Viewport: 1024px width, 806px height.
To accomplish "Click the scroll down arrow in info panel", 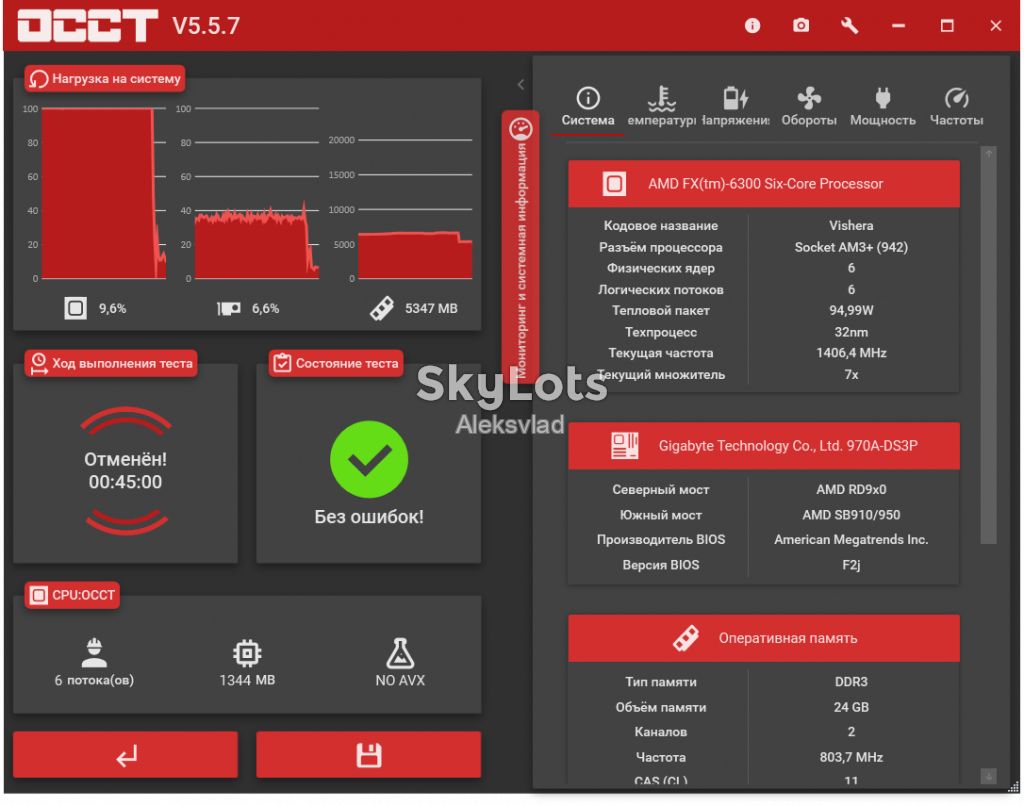I will (x=989, y=776).
